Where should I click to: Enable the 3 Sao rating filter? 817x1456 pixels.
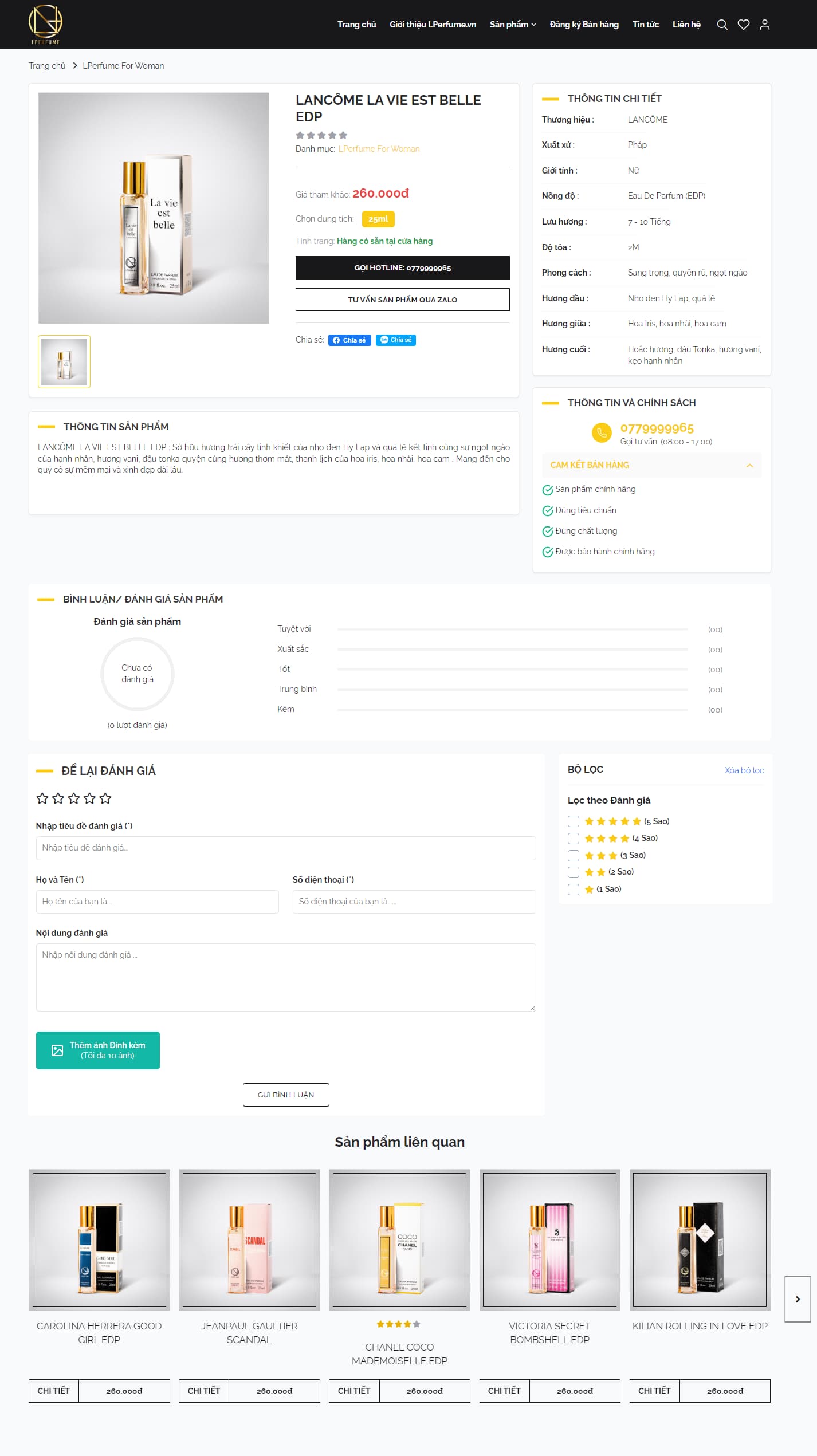pyautogui.click(x=574, y=855)
